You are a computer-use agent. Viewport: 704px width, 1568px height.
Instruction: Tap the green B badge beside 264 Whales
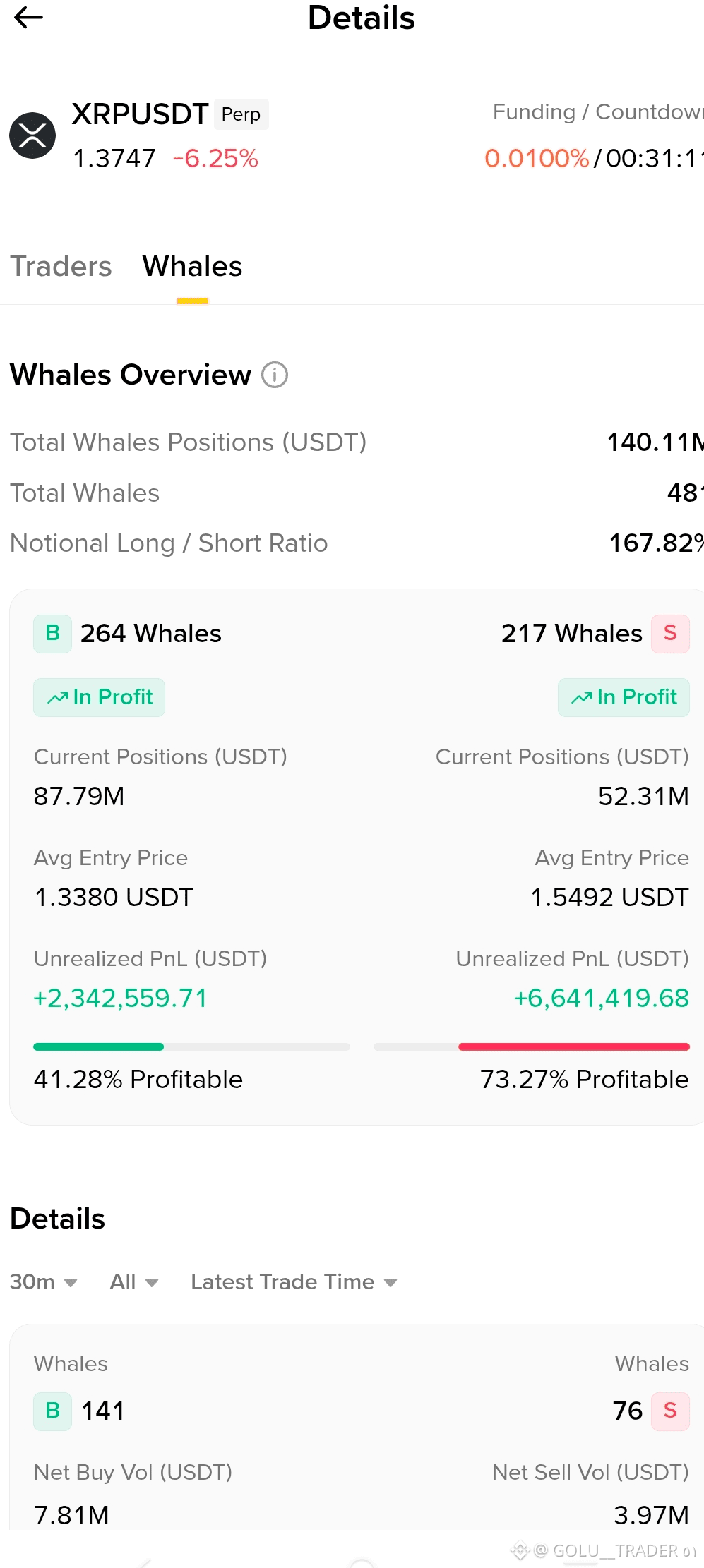point(52,634)
